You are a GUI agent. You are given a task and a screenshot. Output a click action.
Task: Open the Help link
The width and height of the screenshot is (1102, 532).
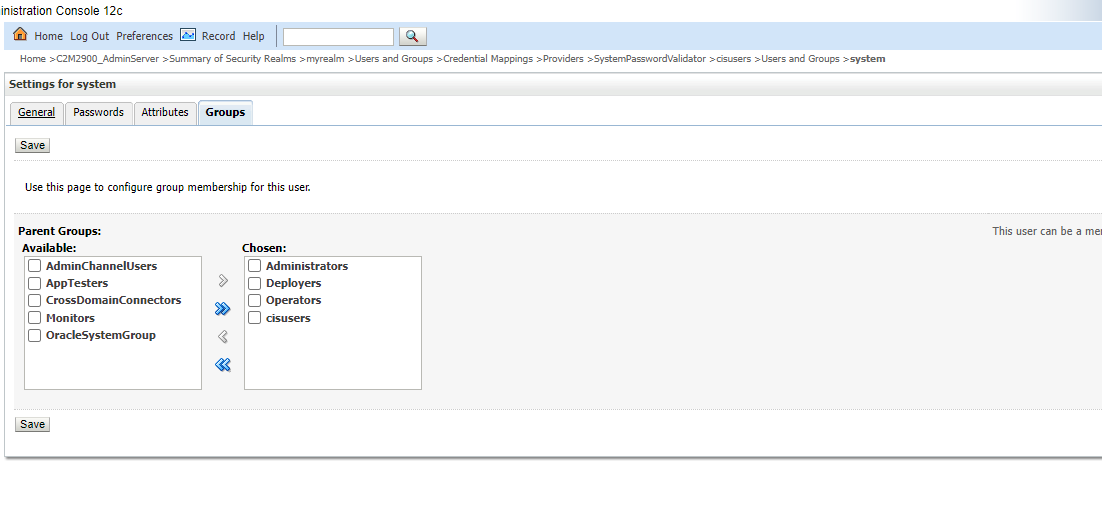(x=254, y=37)
